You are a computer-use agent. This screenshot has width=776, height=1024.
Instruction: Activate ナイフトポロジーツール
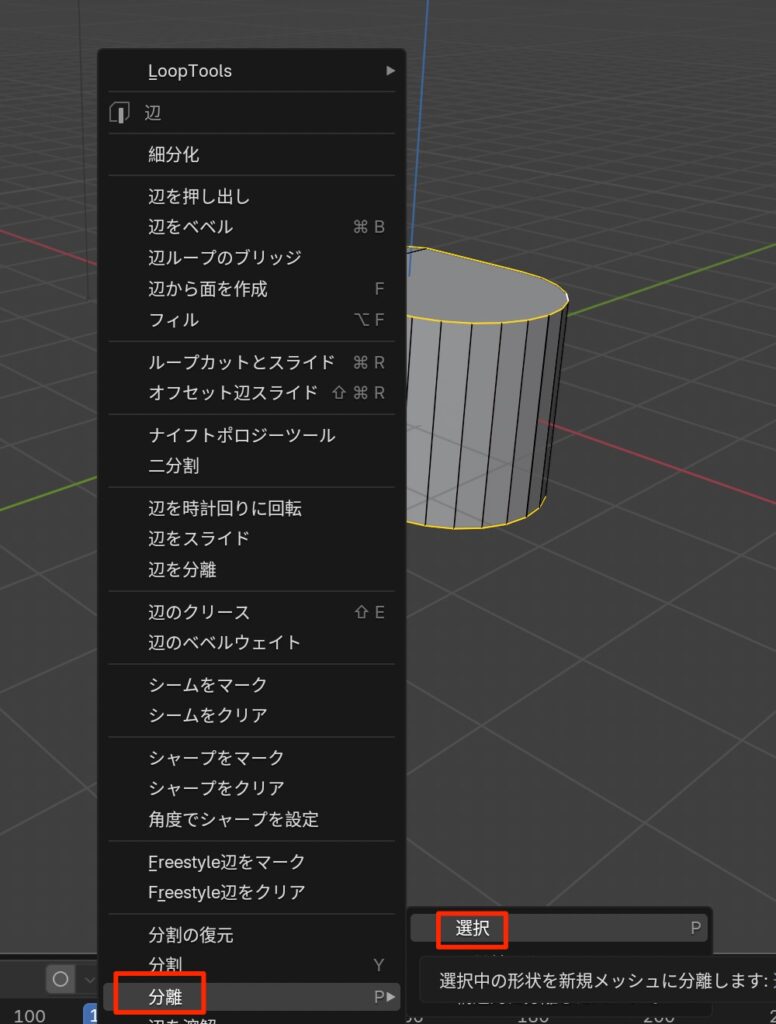click(x=241, y=435)
